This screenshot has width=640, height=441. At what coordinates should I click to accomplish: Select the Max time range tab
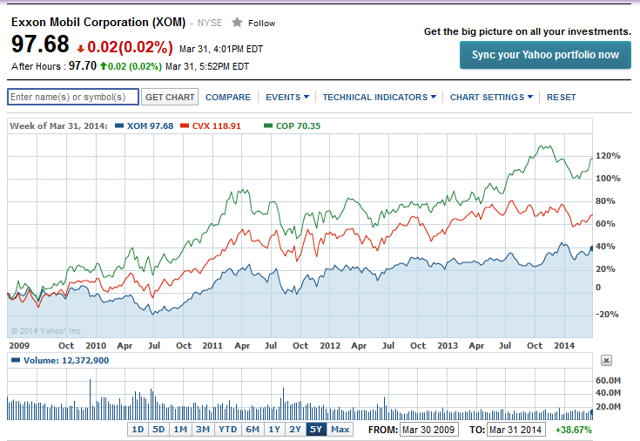click(340, 430)
